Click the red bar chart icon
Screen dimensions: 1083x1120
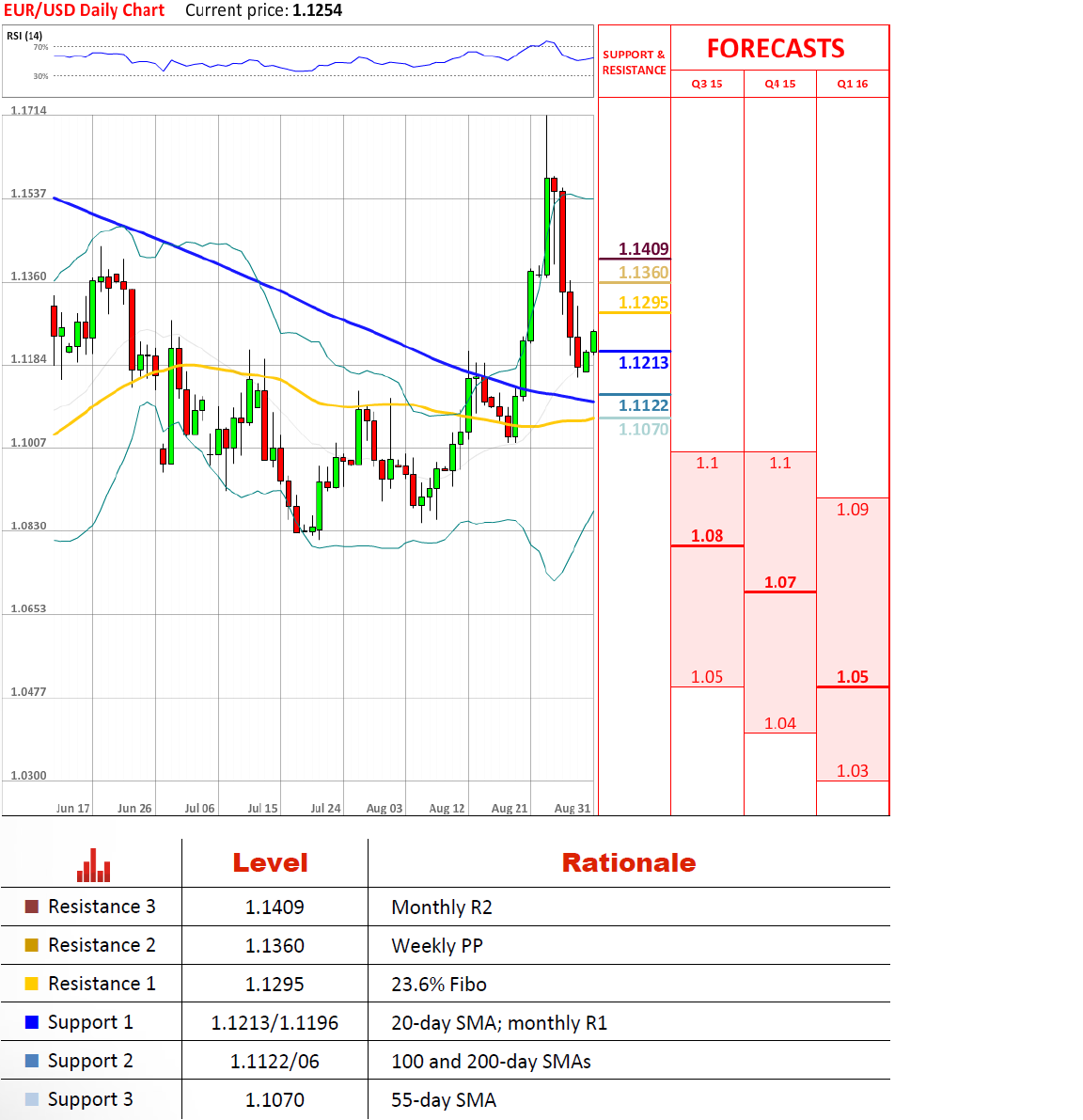(x=93, y=865)
